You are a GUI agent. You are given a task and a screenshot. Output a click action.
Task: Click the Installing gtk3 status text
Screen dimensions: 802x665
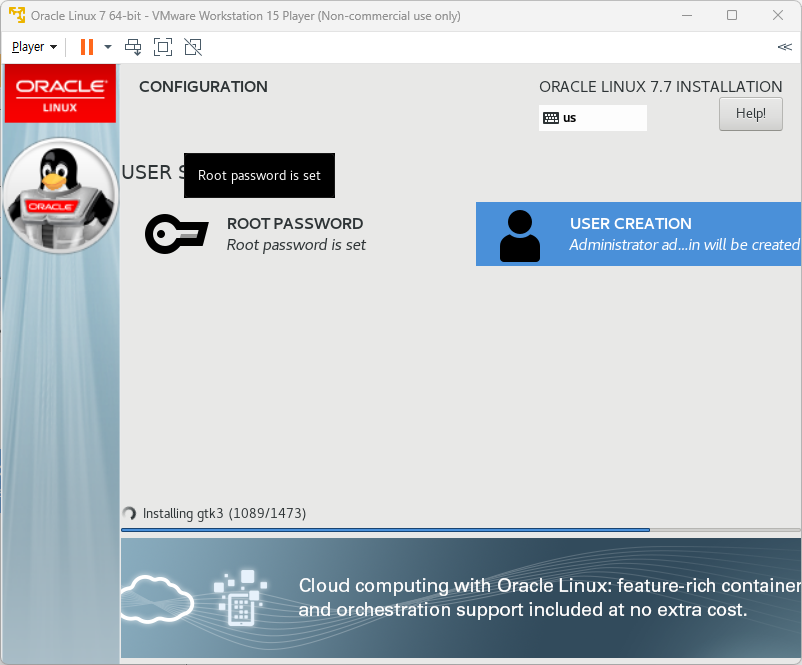[x=224, y=513]
